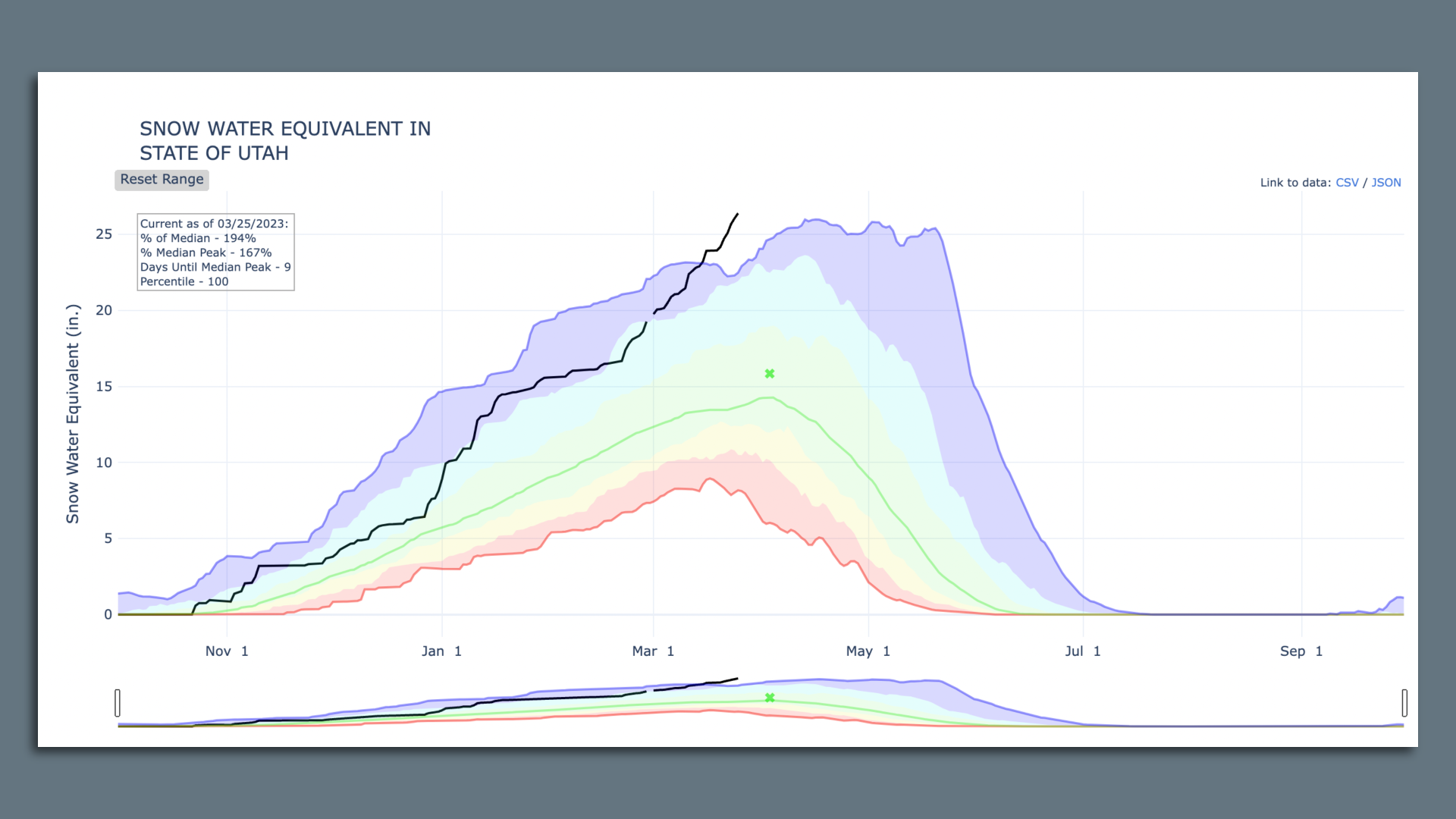Click the green X median peak marker
This screenshot has height=819, width=1456.
coord(770,374)
